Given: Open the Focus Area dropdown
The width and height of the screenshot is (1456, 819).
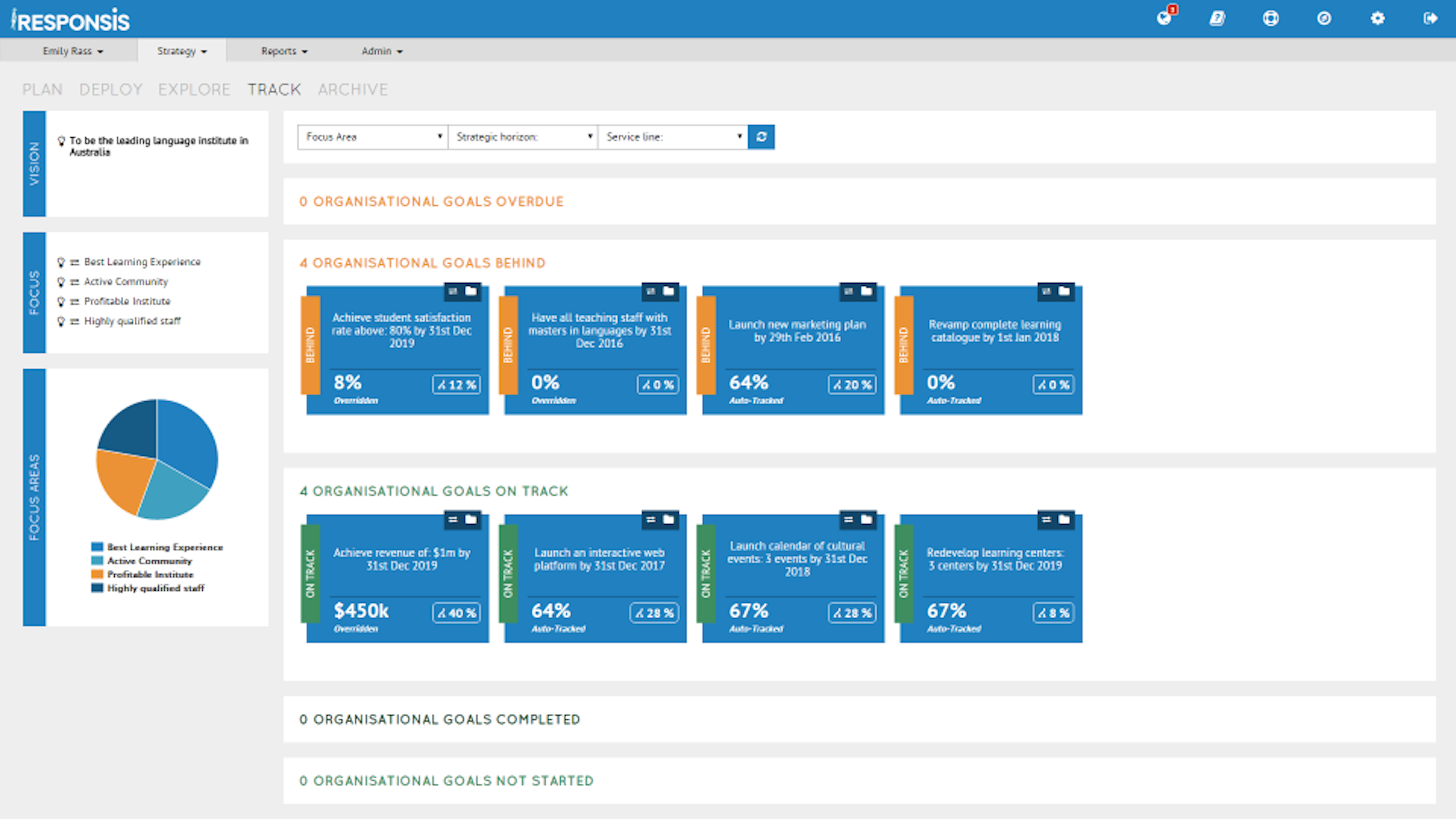Looking at the screenshot, I should 371,137.
